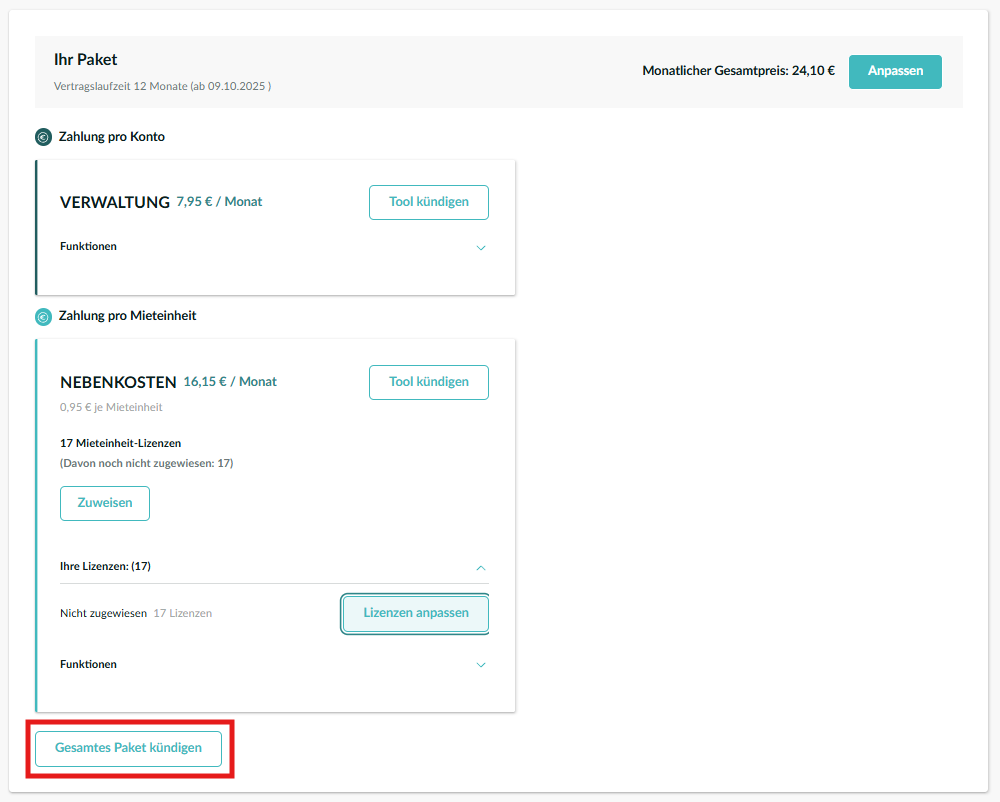Image resolution: width=1000 pixels, height=802 pixels.
Task: Click the Funktionen label in the VERWALTUNG card
Action: pyautogui.click(x=88, y=246)
